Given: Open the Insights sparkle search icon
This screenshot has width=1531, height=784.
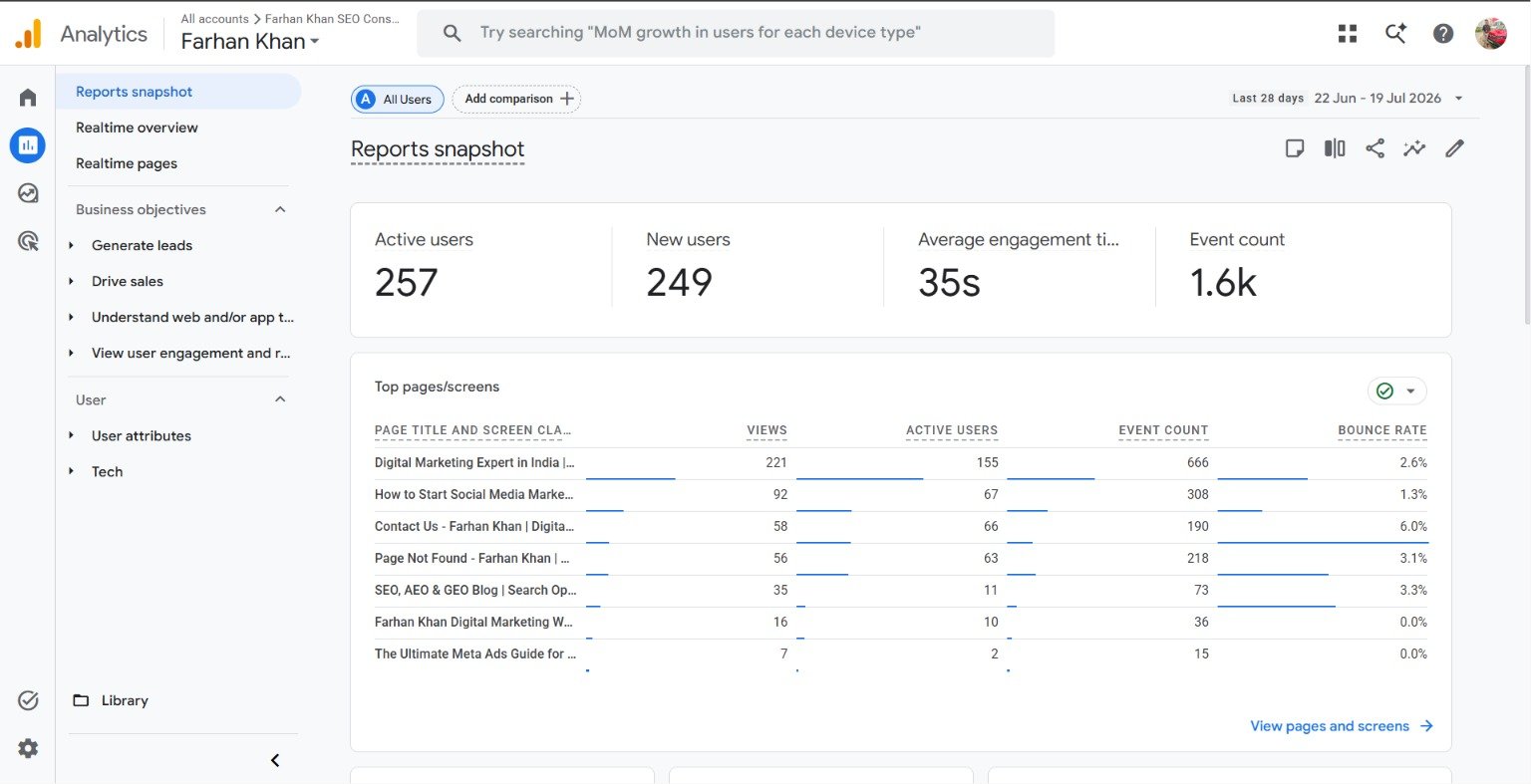Looking at the screenshot, I should click(1395, 34).
